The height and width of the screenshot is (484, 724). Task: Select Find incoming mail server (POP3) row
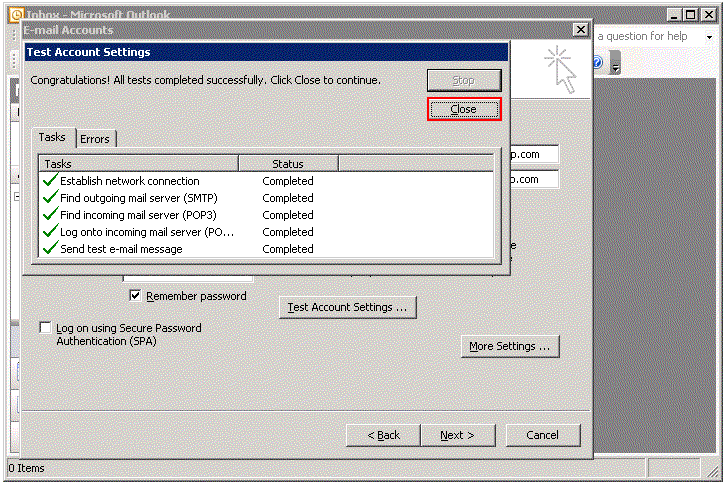pyautogui.click(x=266, y=215)
